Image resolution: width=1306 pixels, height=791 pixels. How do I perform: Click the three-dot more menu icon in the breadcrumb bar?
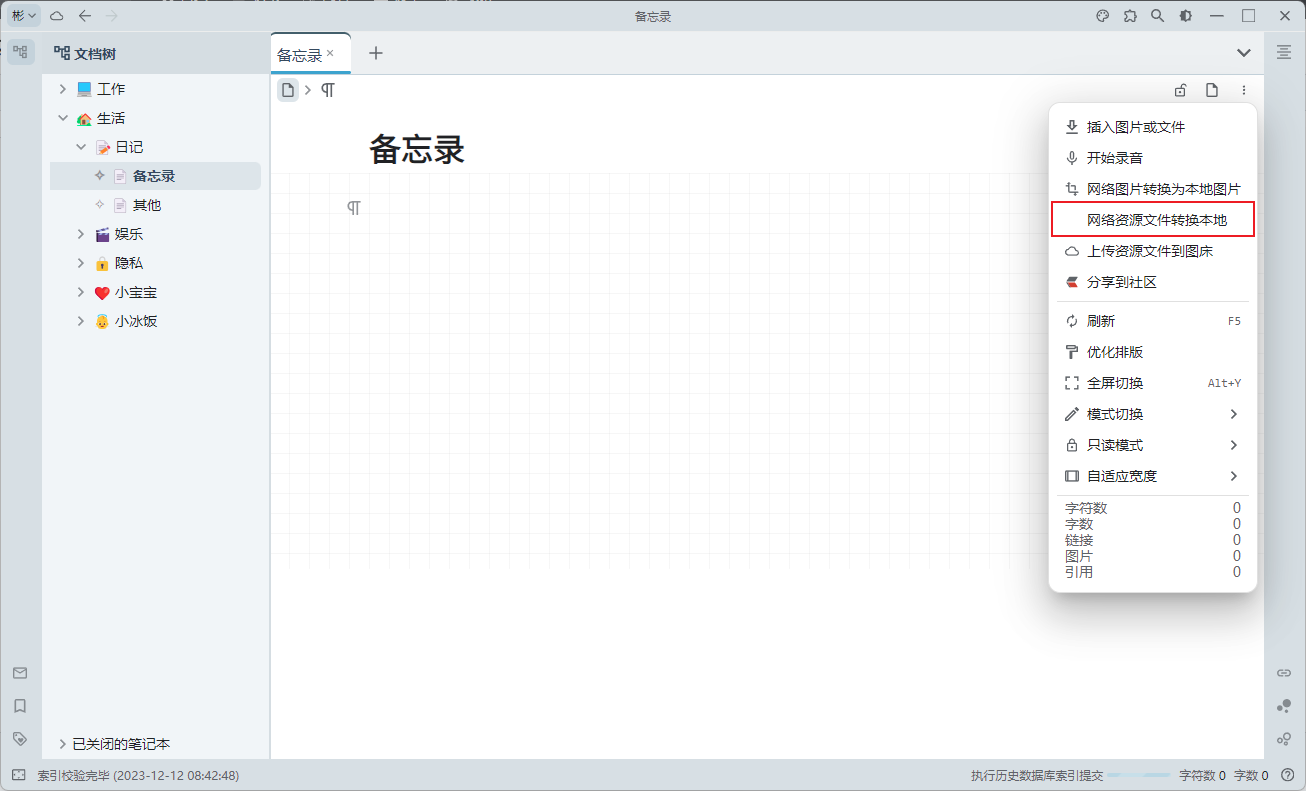(1244, 90)
